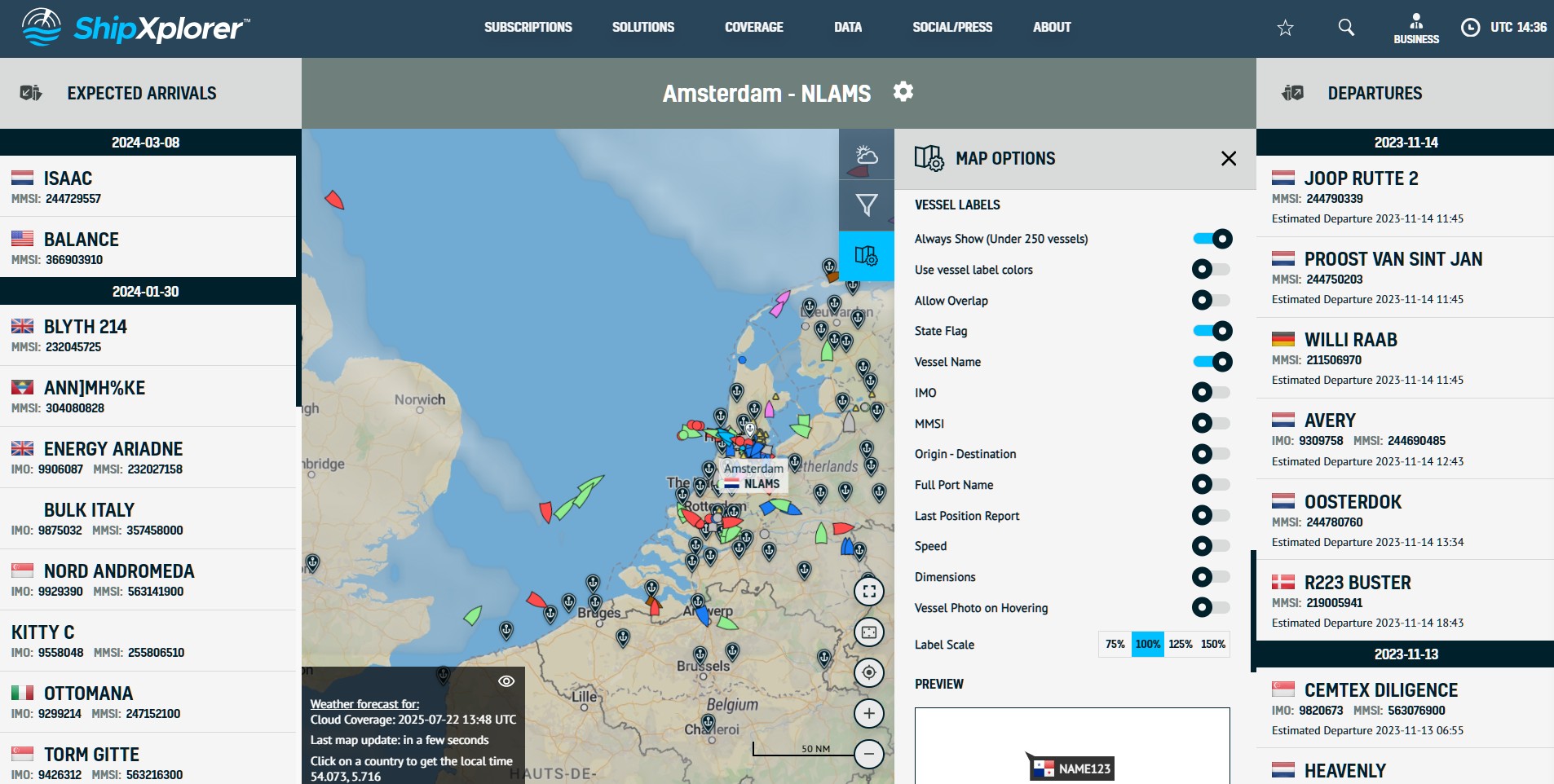Close the Map Options panel

pos(1229,158)
